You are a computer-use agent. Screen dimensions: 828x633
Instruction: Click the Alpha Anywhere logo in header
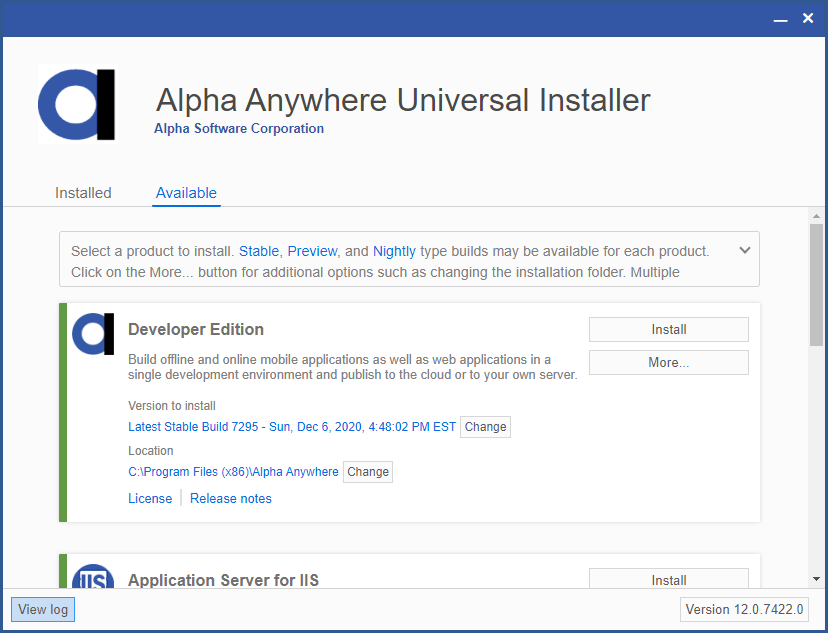77,105
